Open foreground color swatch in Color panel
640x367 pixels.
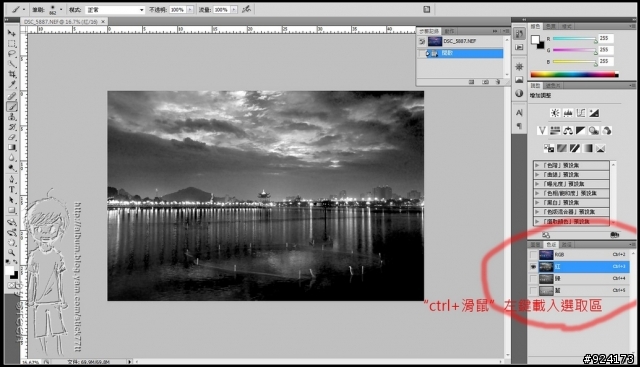click(535, 39)
